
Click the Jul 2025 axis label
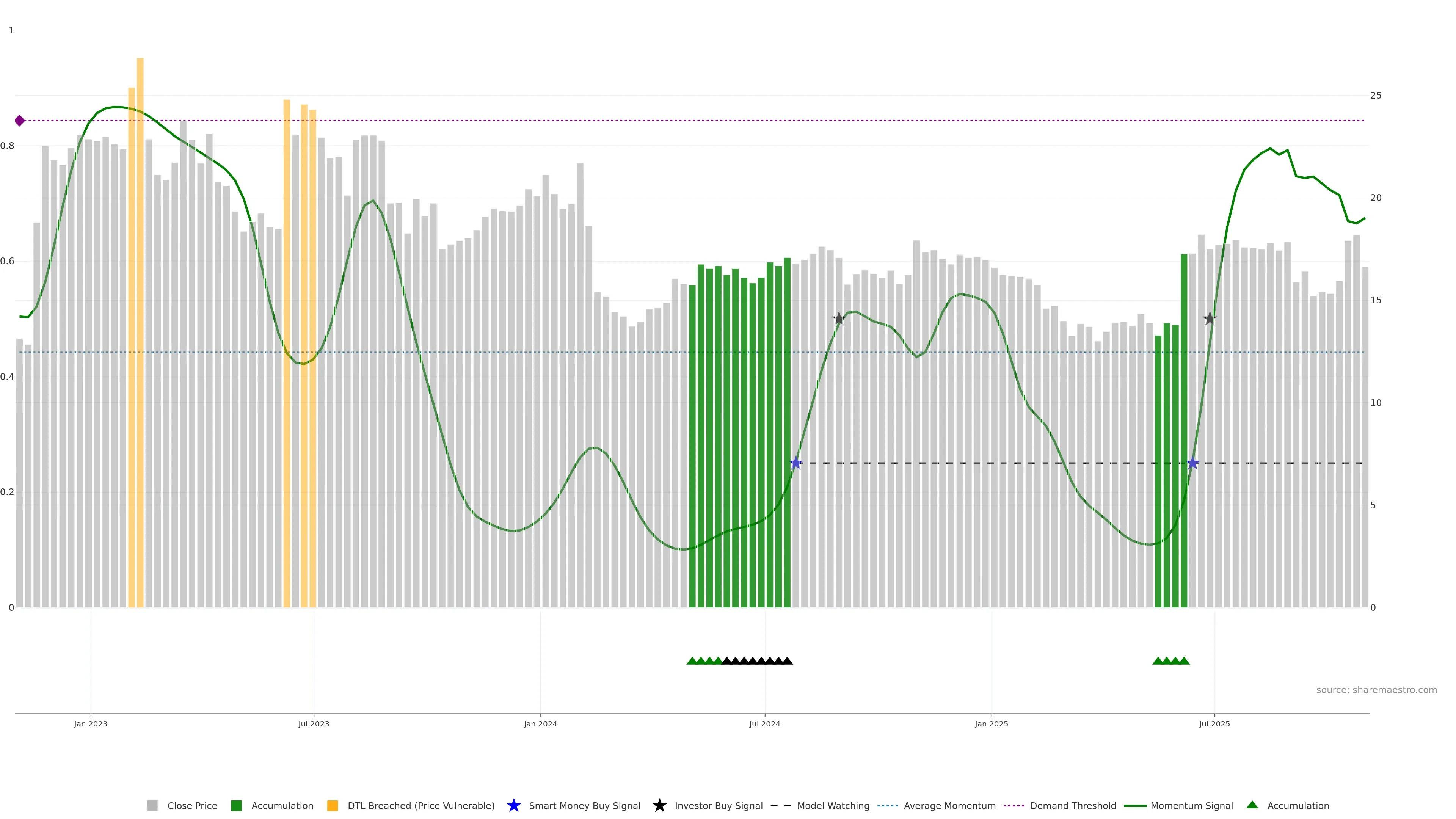[1214, 723]
